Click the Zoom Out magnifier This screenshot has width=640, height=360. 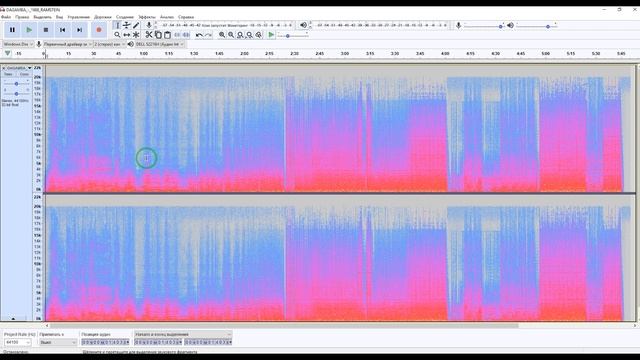231,35
